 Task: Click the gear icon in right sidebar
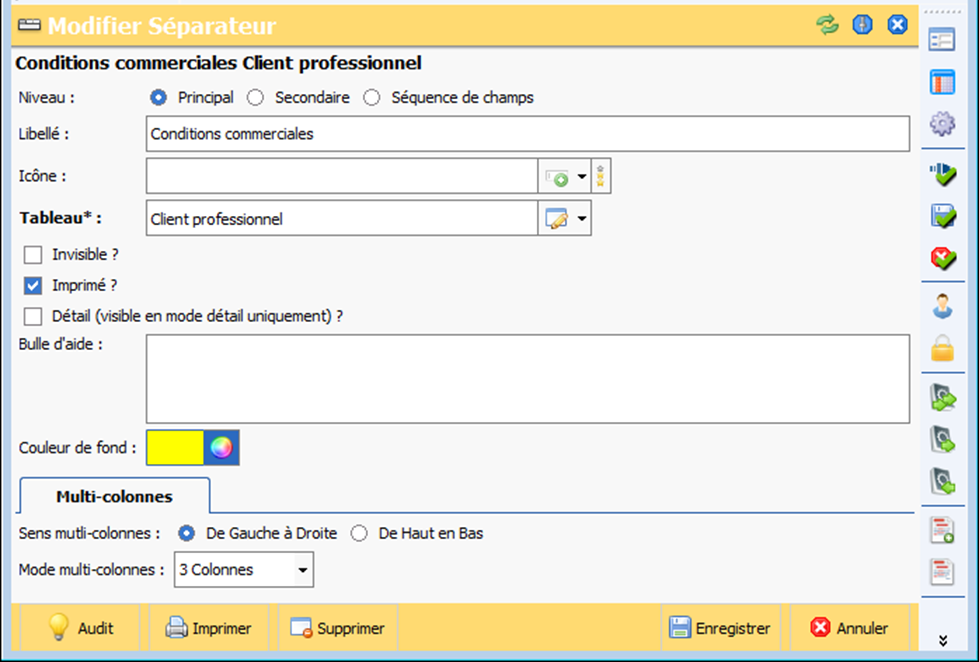click(942, 124)
